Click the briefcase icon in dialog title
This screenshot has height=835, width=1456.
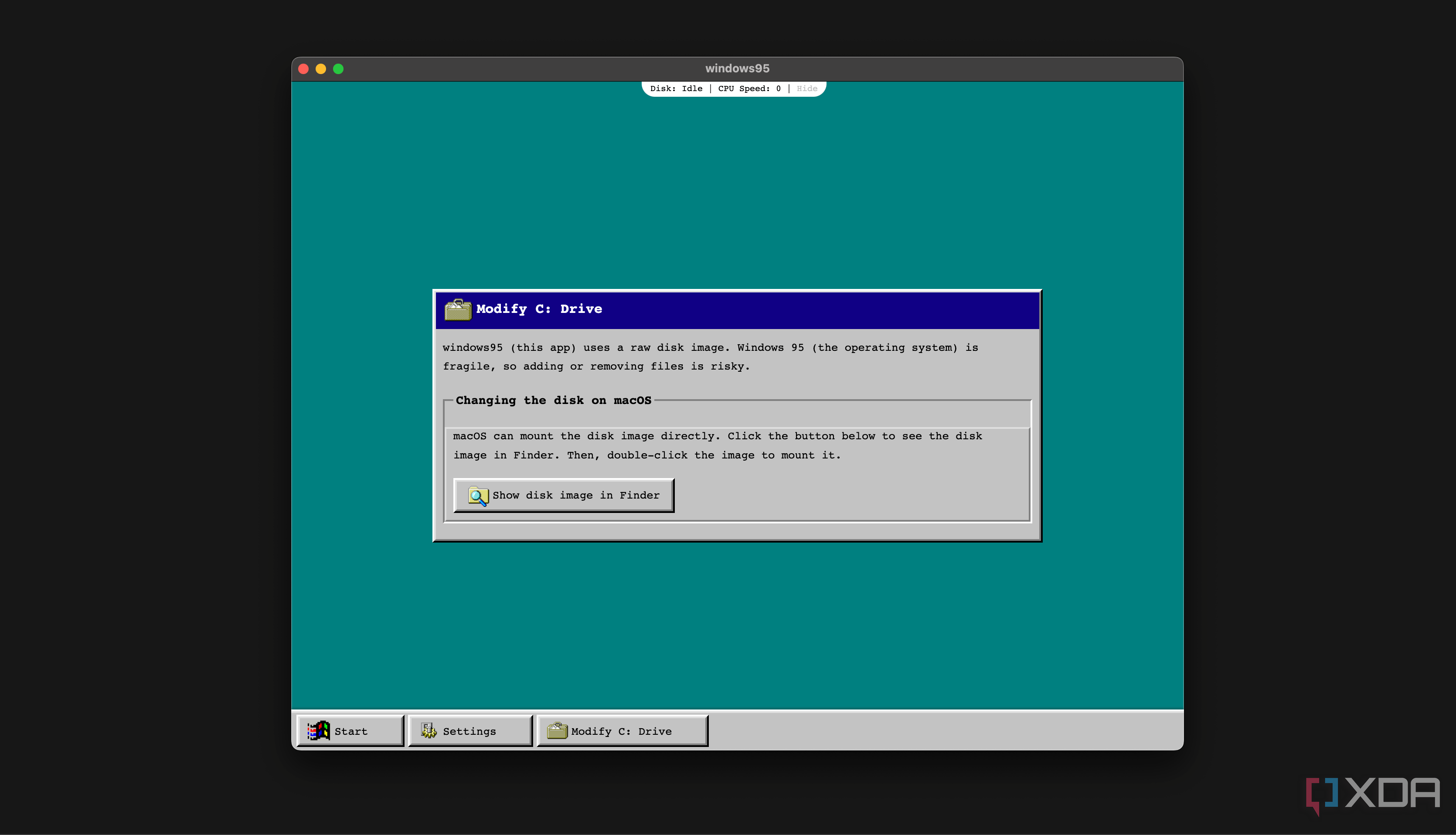(x=458, y=310)
